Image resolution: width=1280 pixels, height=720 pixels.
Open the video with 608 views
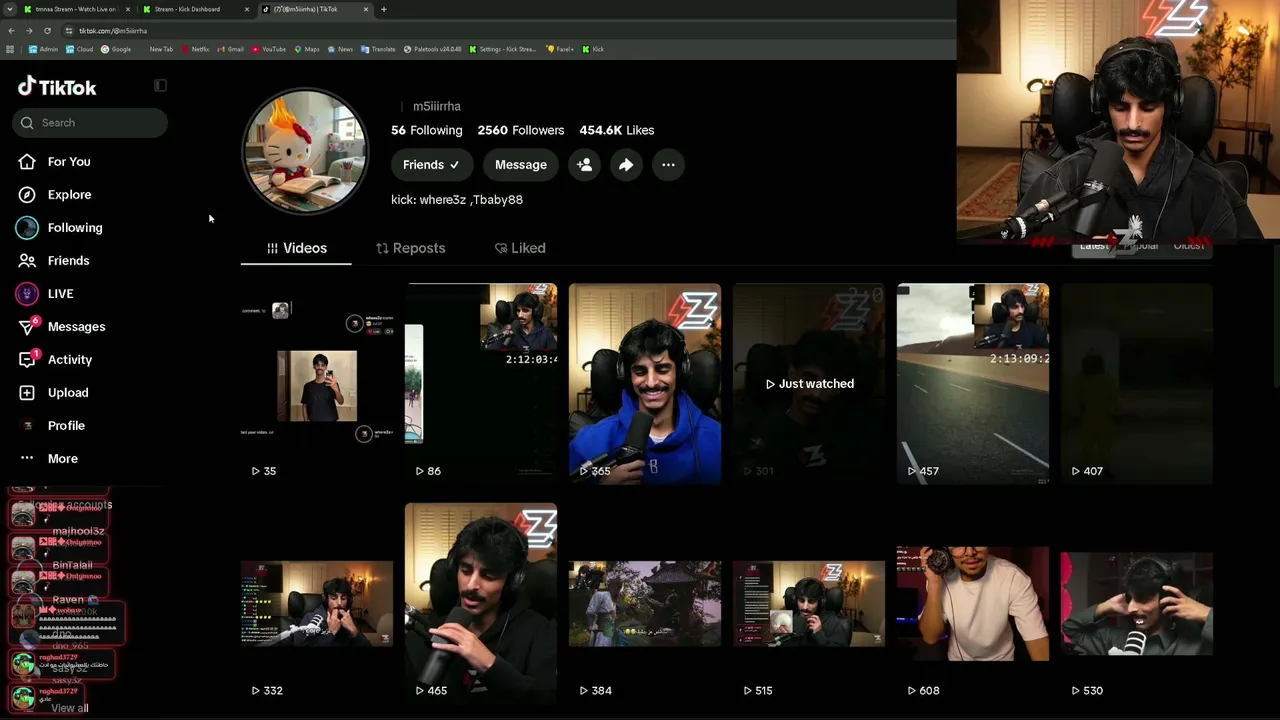pos(973,603)
